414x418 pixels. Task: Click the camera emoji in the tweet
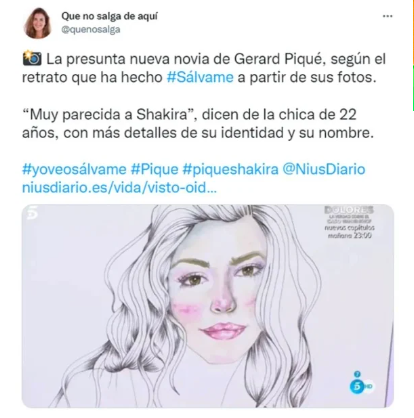pos(32,59)
